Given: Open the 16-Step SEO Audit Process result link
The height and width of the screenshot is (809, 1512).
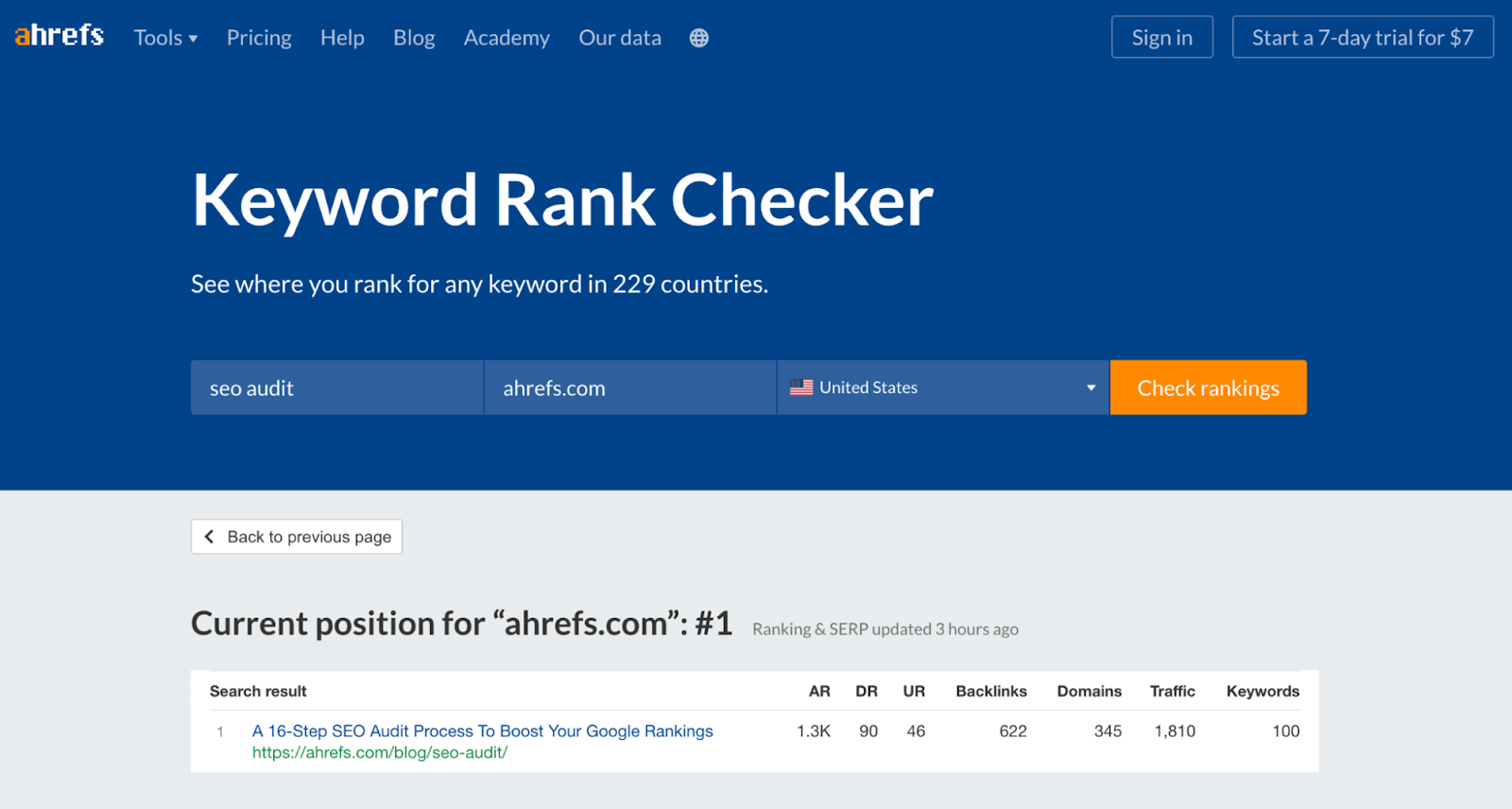Looking at the screenshot, I should [x=483, y=731].
